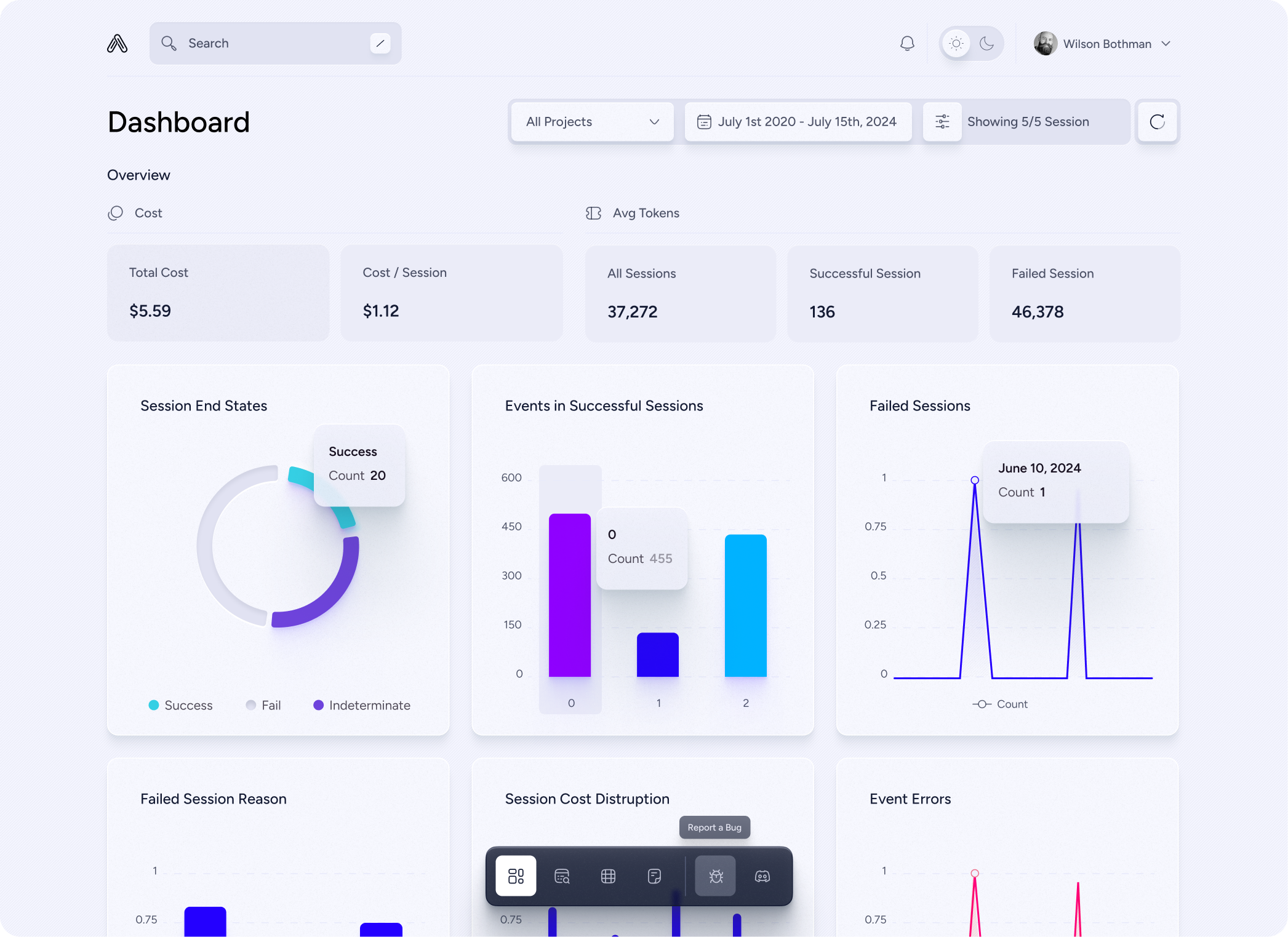1288x937 pixels.
Task: Click the light blue bar for category 2
Action: [x=746, y=605]
